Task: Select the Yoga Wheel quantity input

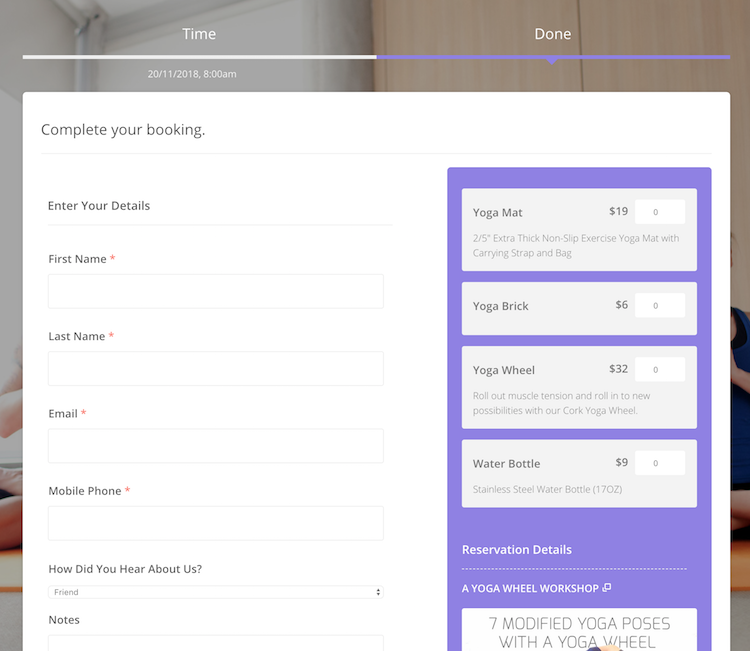Action: point(660,369)
